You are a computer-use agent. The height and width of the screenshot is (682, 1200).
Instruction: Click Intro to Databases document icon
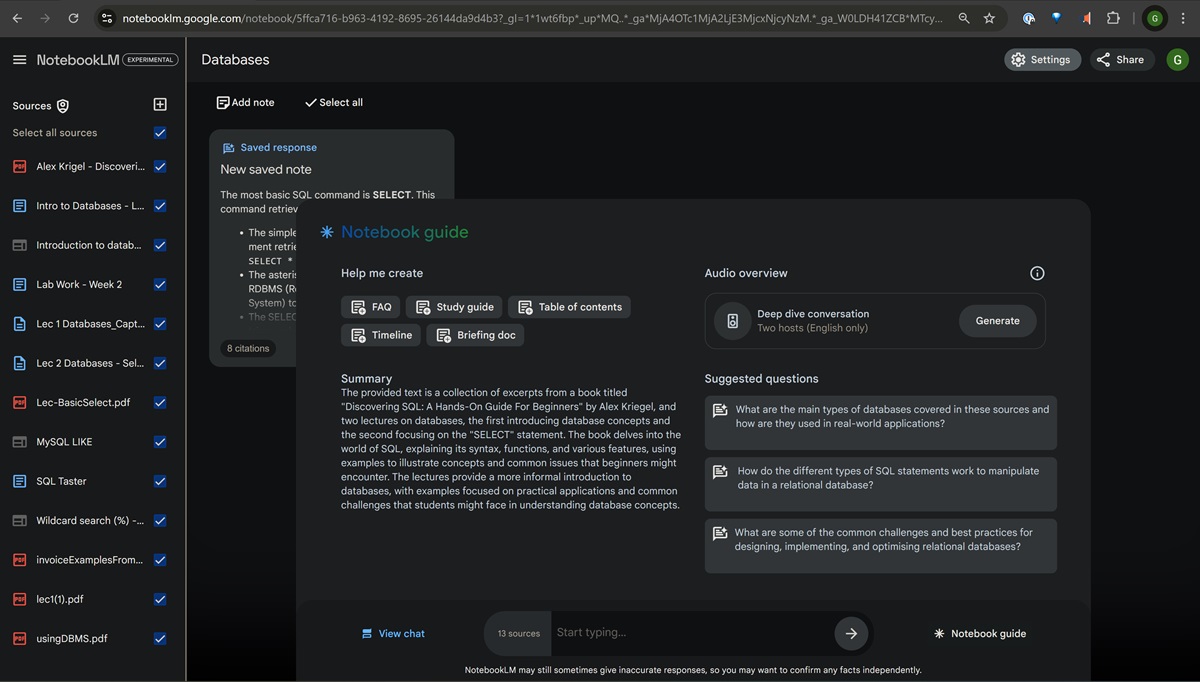19,206
